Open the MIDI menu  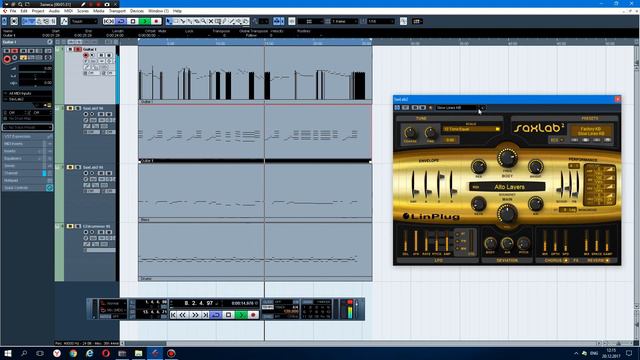coord(68,11)
